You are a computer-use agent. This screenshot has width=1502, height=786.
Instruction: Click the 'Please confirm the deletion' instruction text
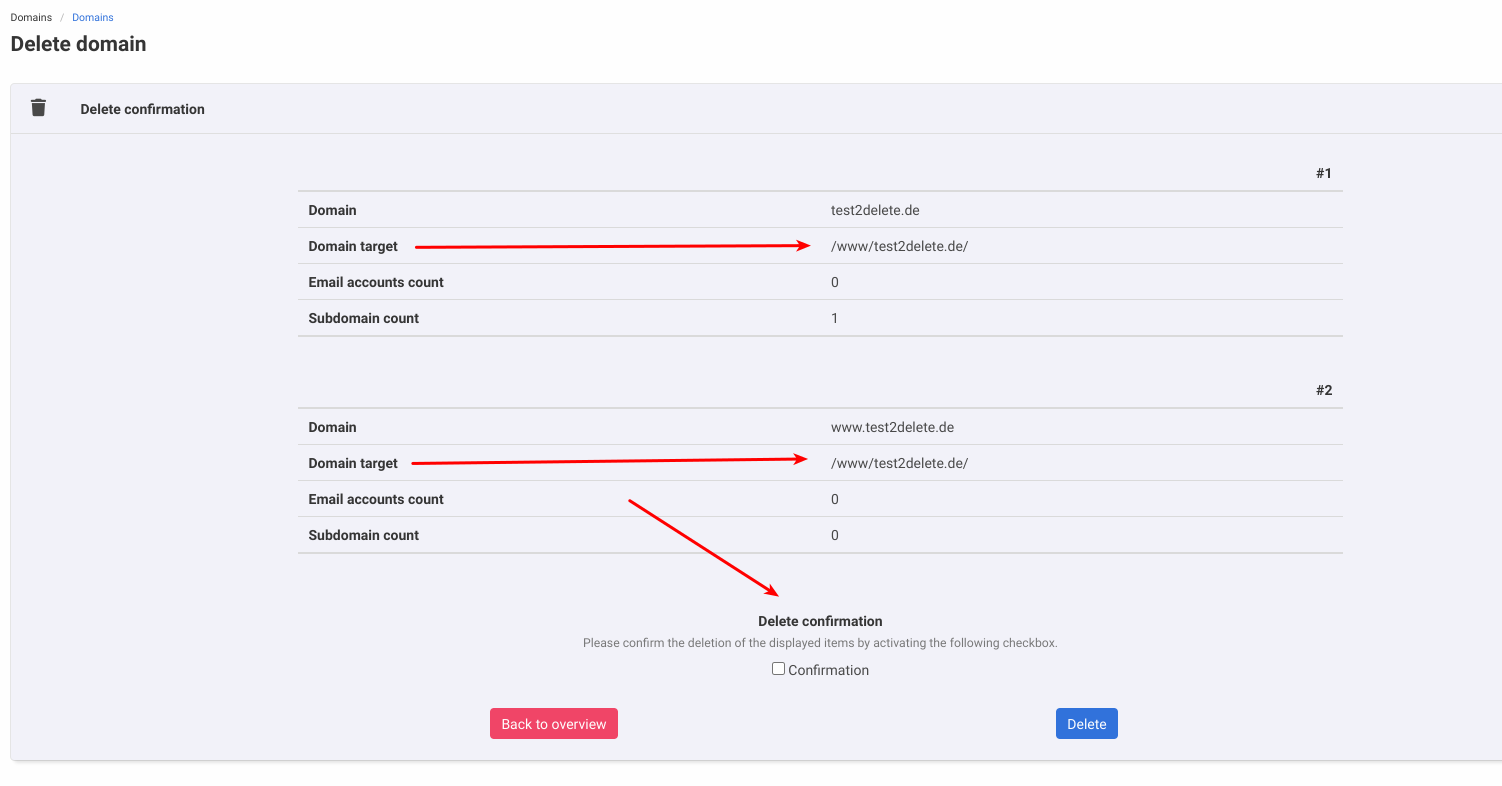[820, 643]
